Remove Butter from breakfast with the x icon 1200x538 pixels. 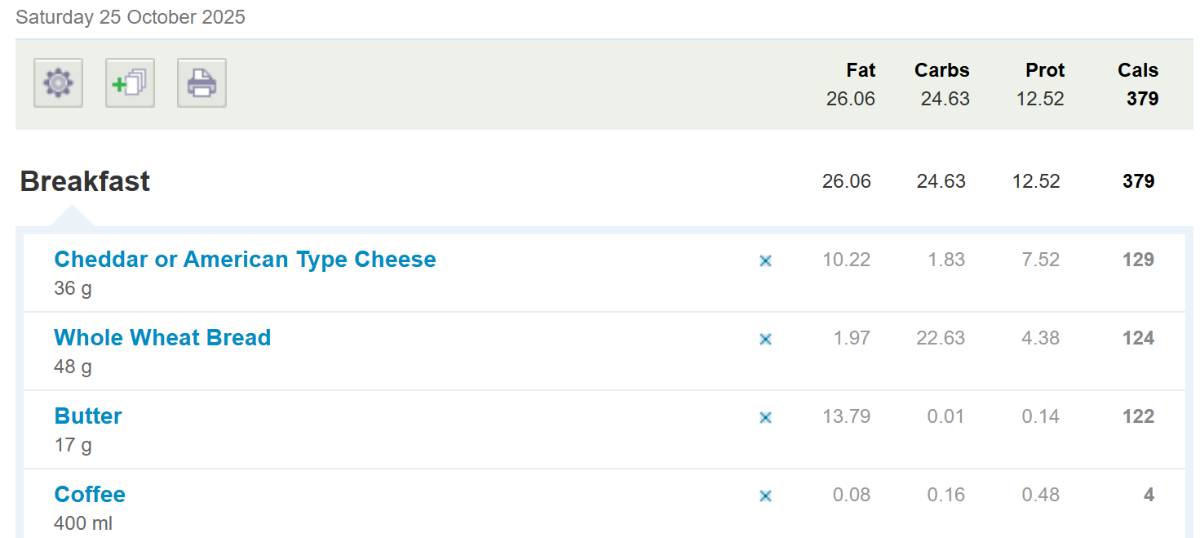[765, 417]
